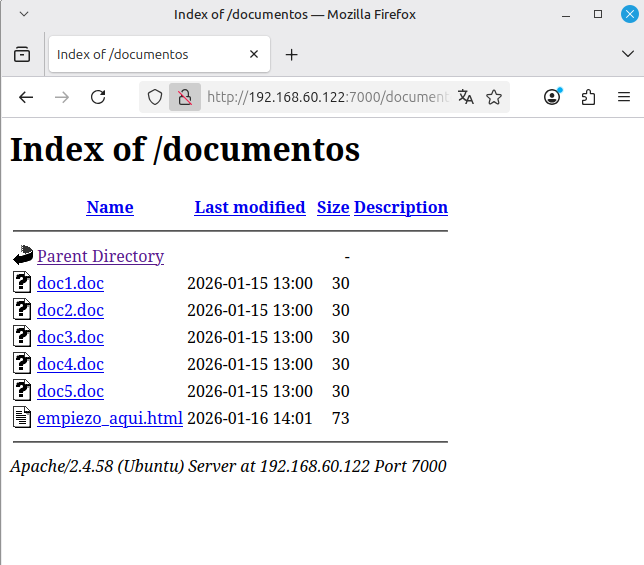This screenshot has height=565, width=644.
Task: Open the translate page icon
Action: click(466, 97)
